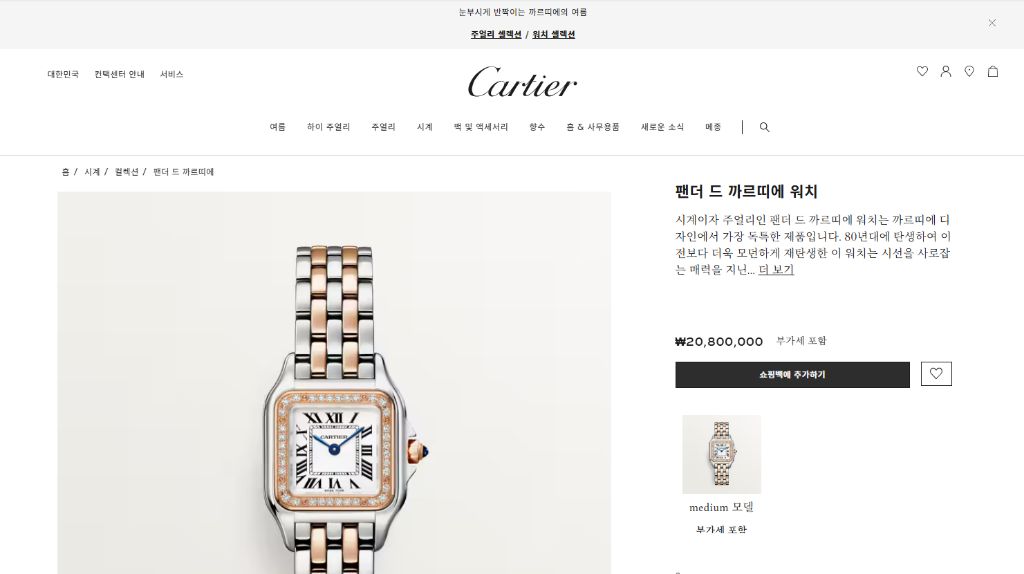Click the 컬렉션 breadcrumb link
This screenshot has width=1024, height=574.
127,172
